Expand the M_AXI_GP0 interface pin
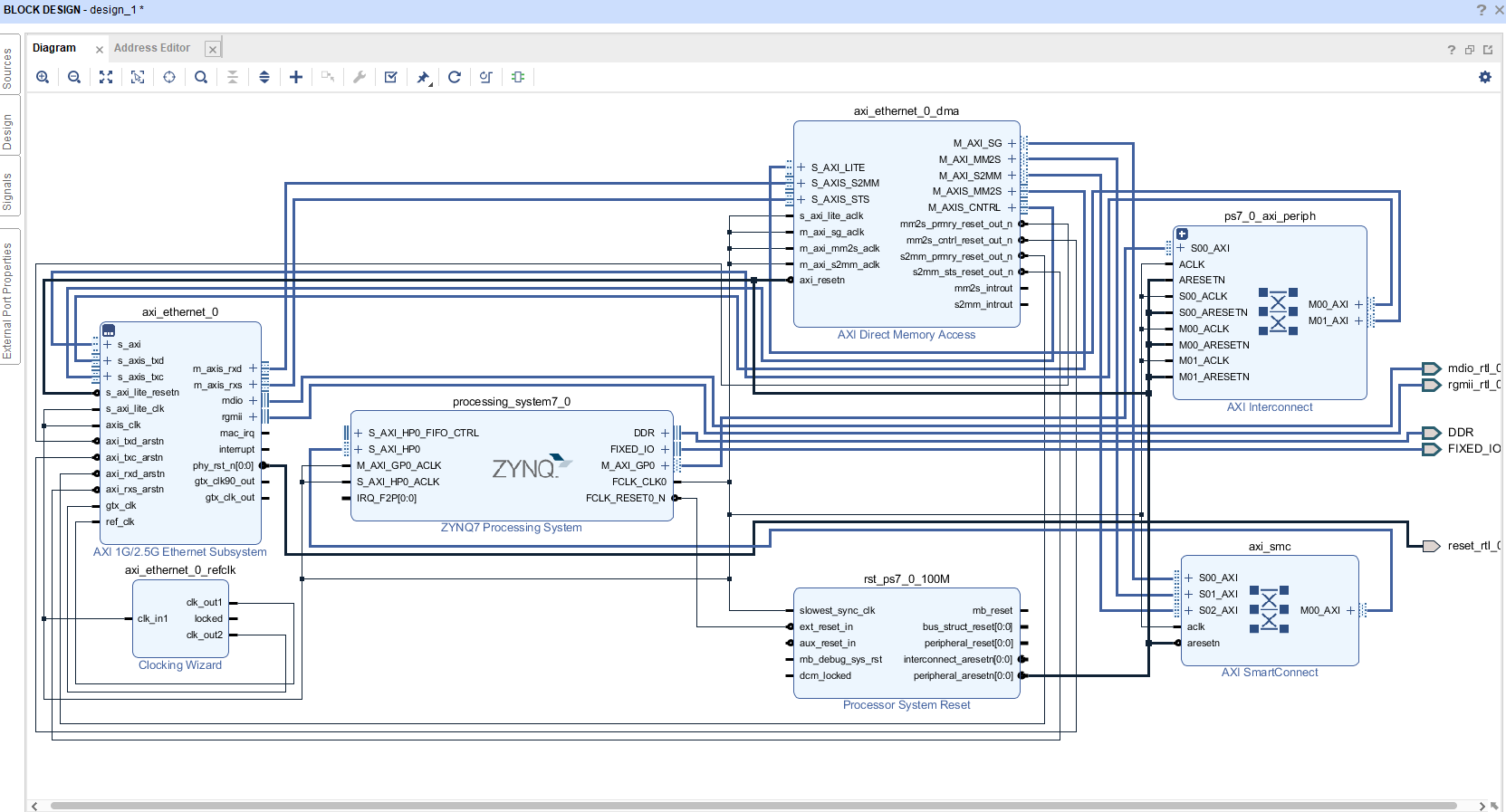This screenshot has width=1506, height=812. pyautogui.click(x=666, y=465)
